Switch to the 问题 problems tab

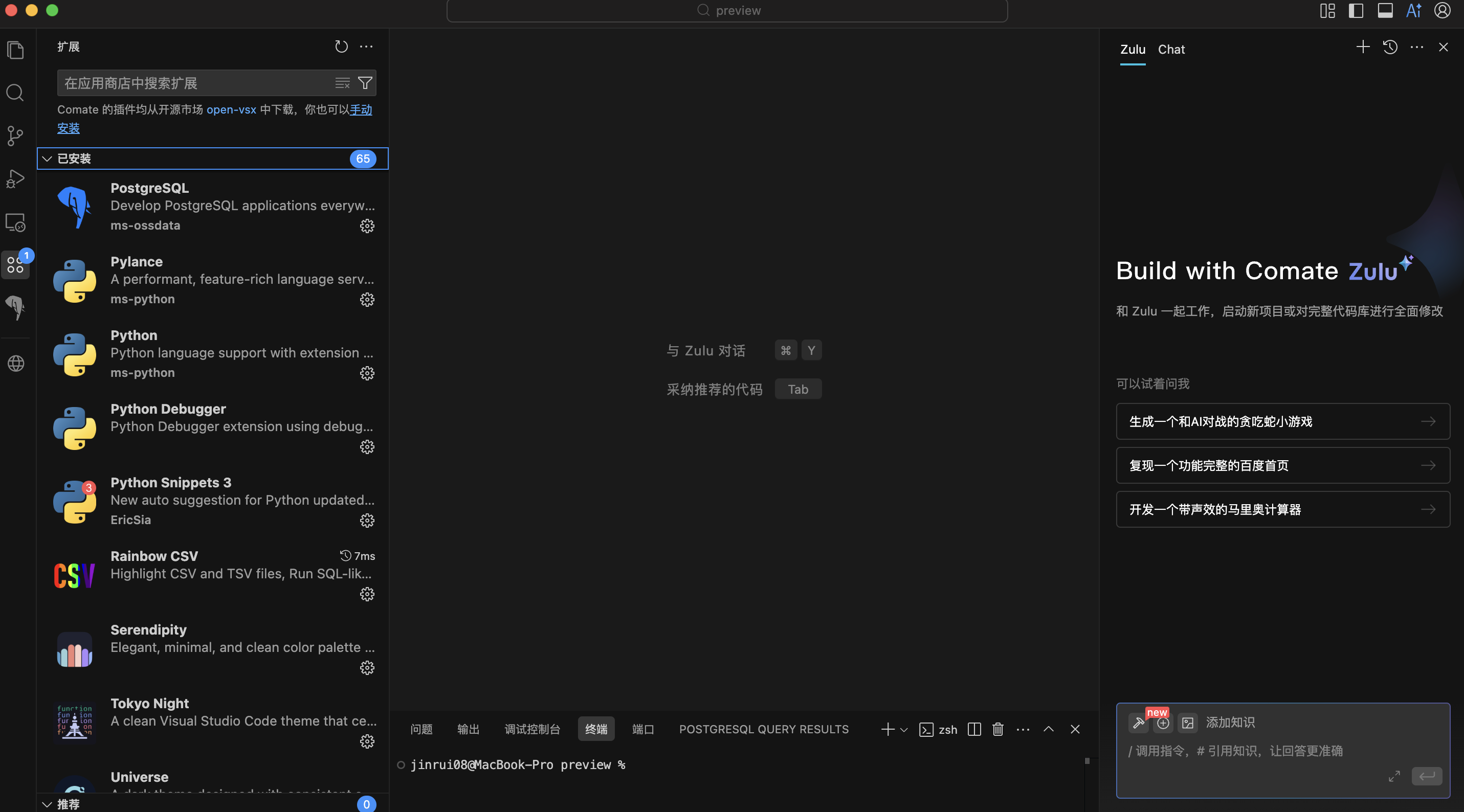[421, 729]
